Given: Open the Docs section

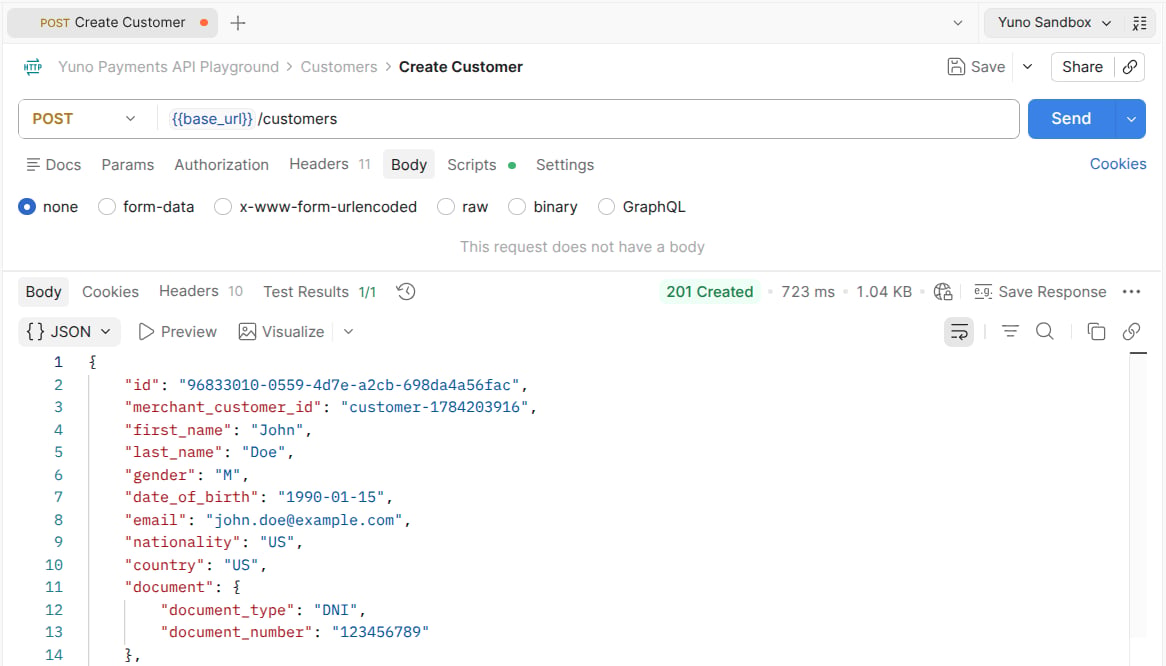Looking at the screenshot, I should click(x=54, y=165).
